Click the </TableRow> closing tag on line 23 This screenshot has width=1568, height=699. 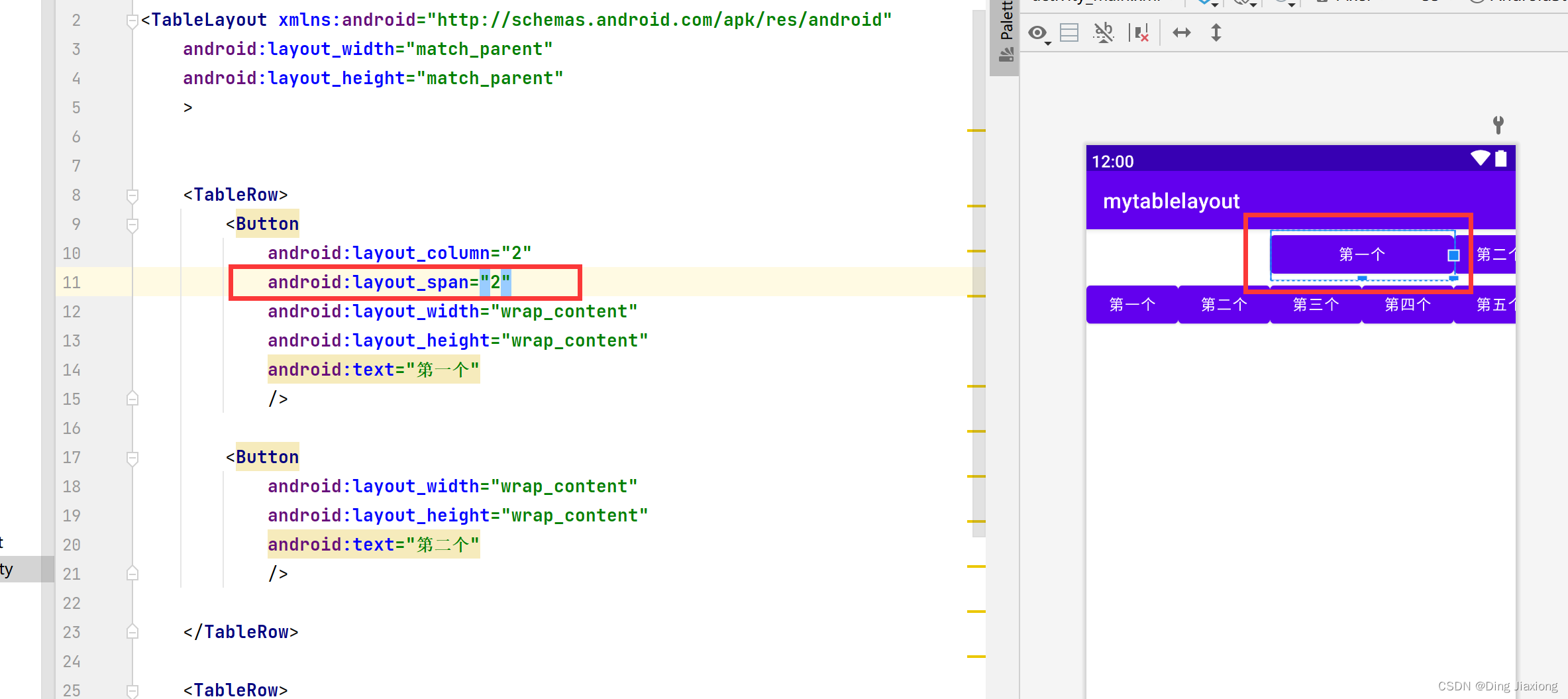coord(240,632)
